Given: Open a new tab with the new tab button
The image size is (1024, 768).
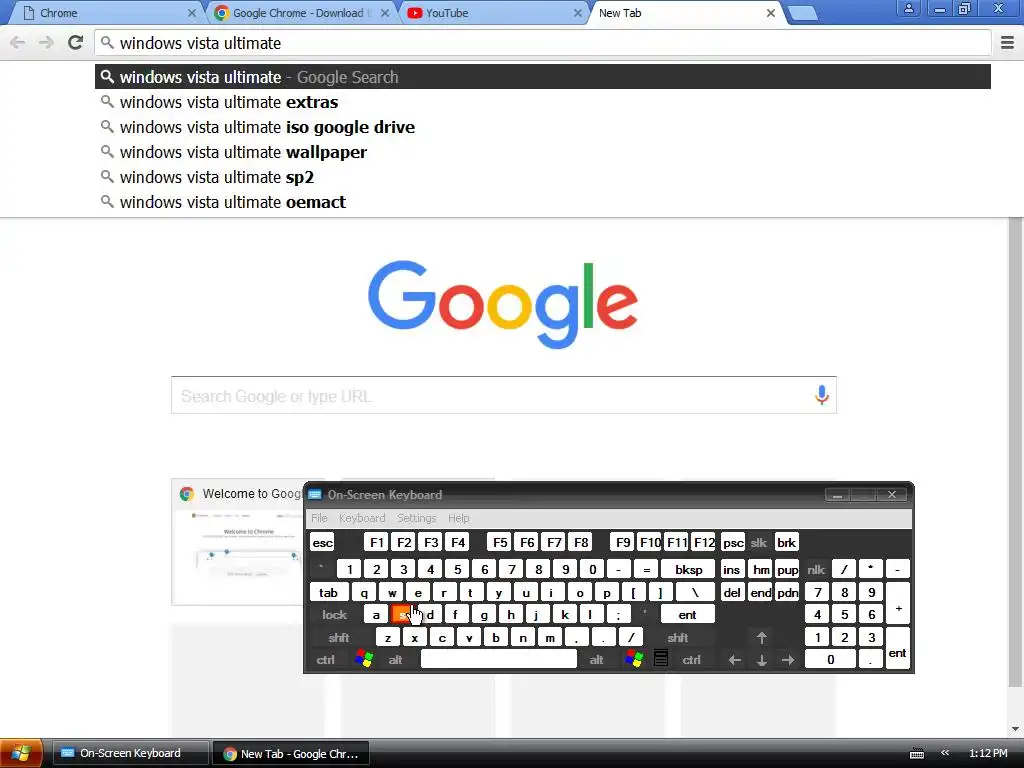Looking at the screenshot, I should coord(803,13).
